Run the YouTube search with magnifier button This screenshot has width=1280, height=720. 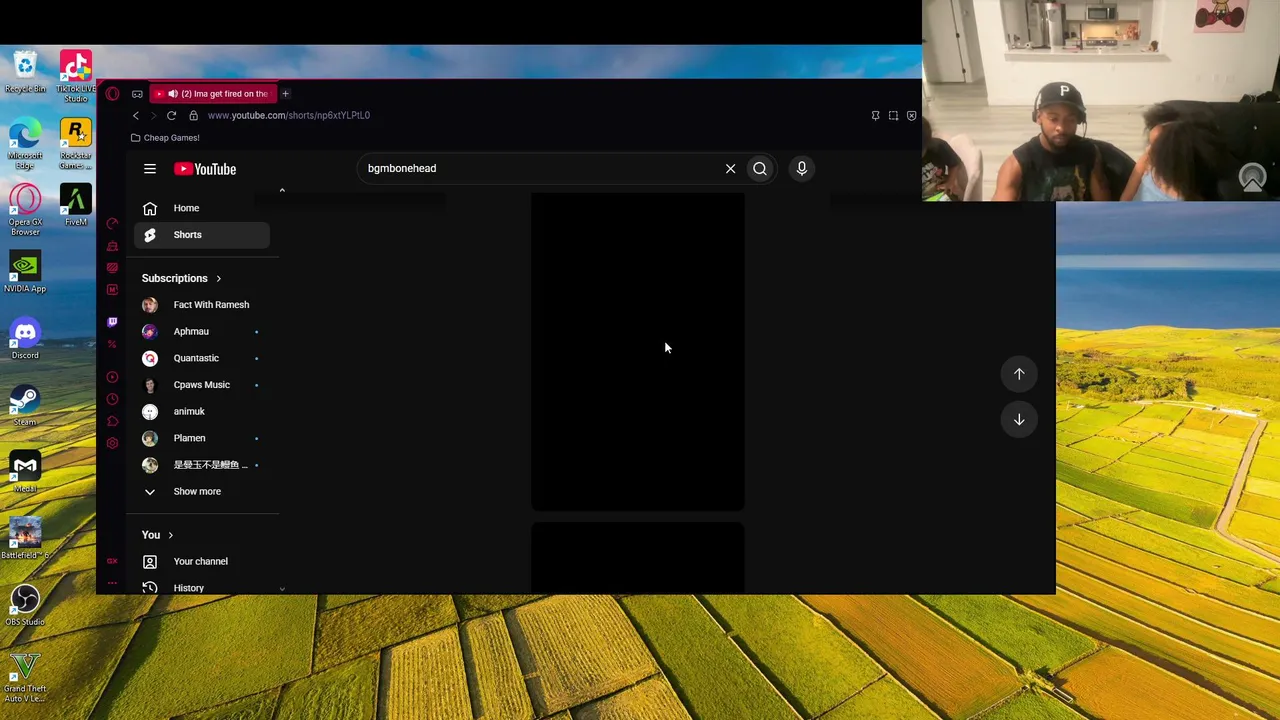[x=760, y=169]
